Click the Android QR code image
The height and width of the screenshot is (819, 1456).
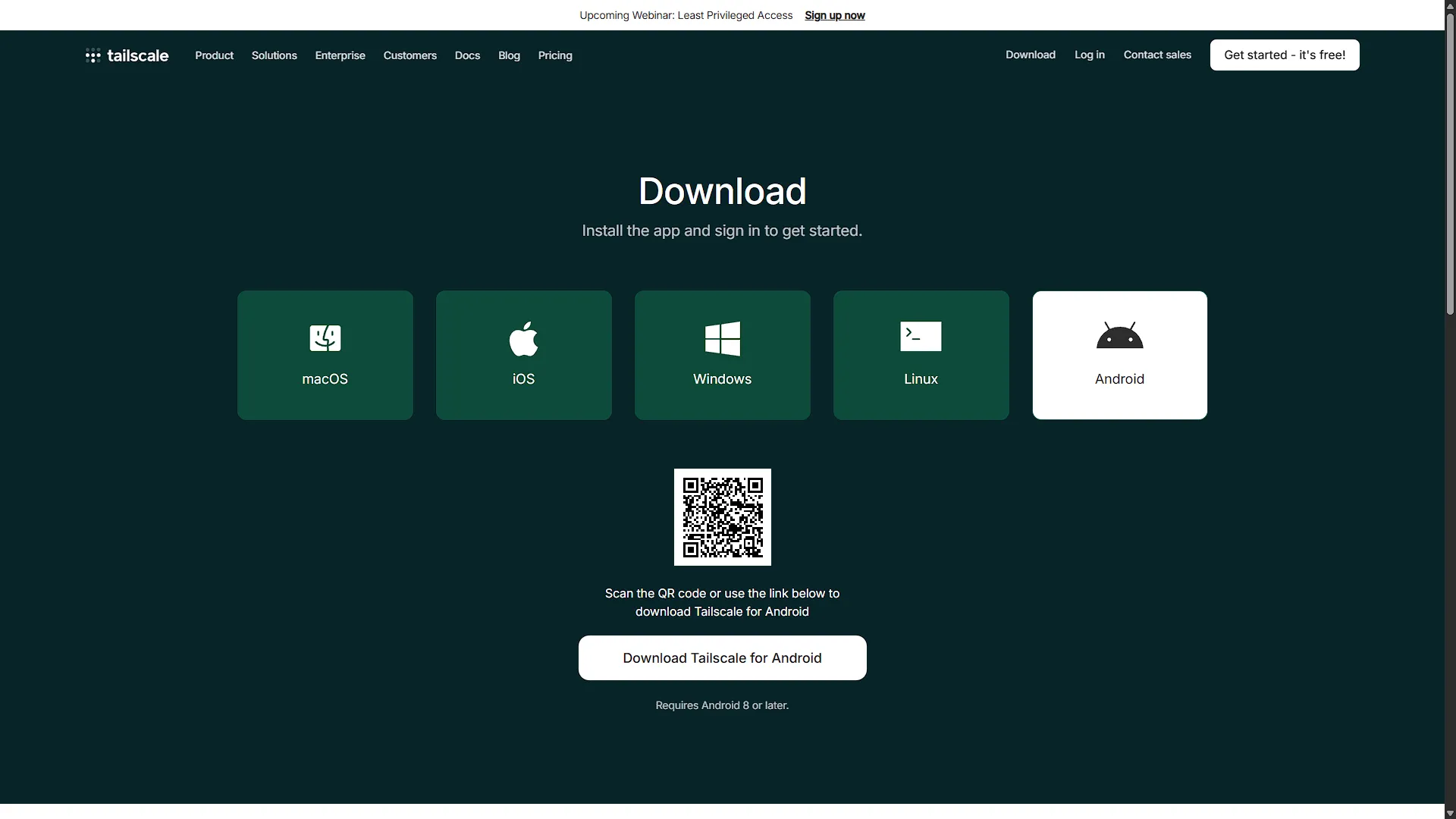[723, 517]
